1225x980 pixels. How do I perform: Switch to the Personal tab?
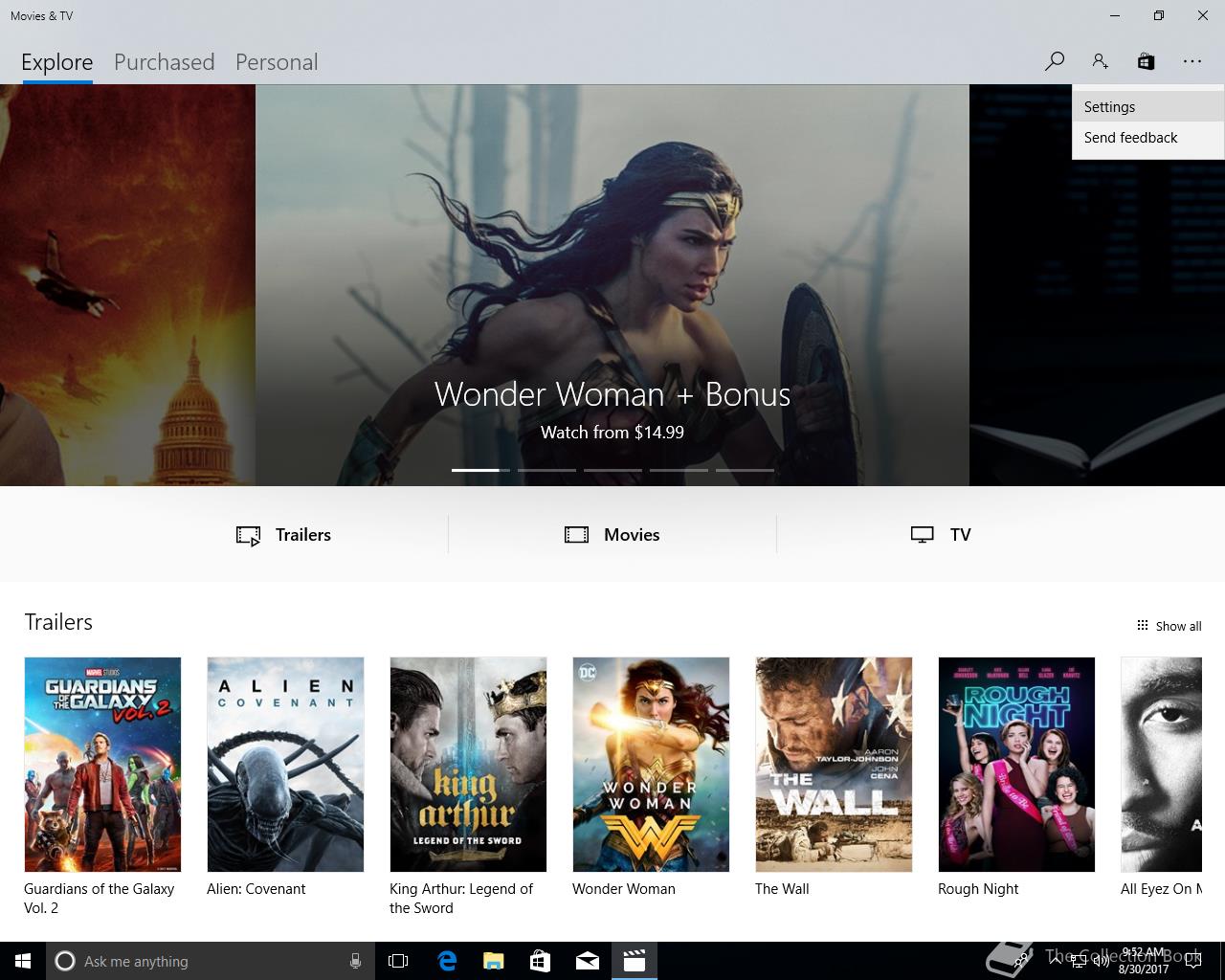[277, 62]
